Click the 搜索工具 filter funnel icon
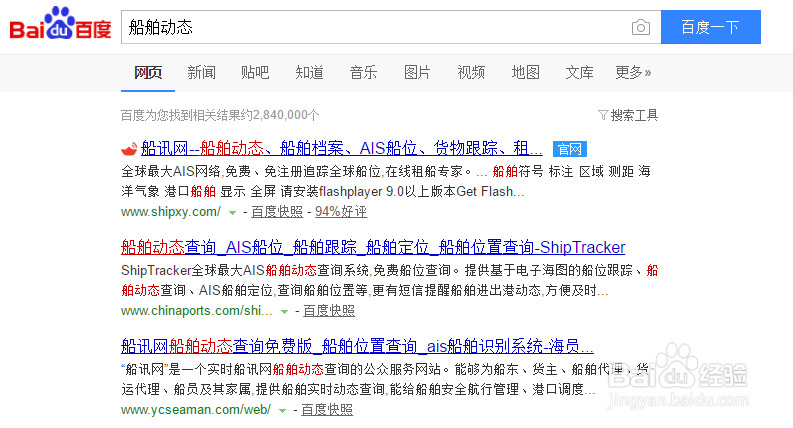The height and width of the screenshot is (428, 793). (602, 115)
